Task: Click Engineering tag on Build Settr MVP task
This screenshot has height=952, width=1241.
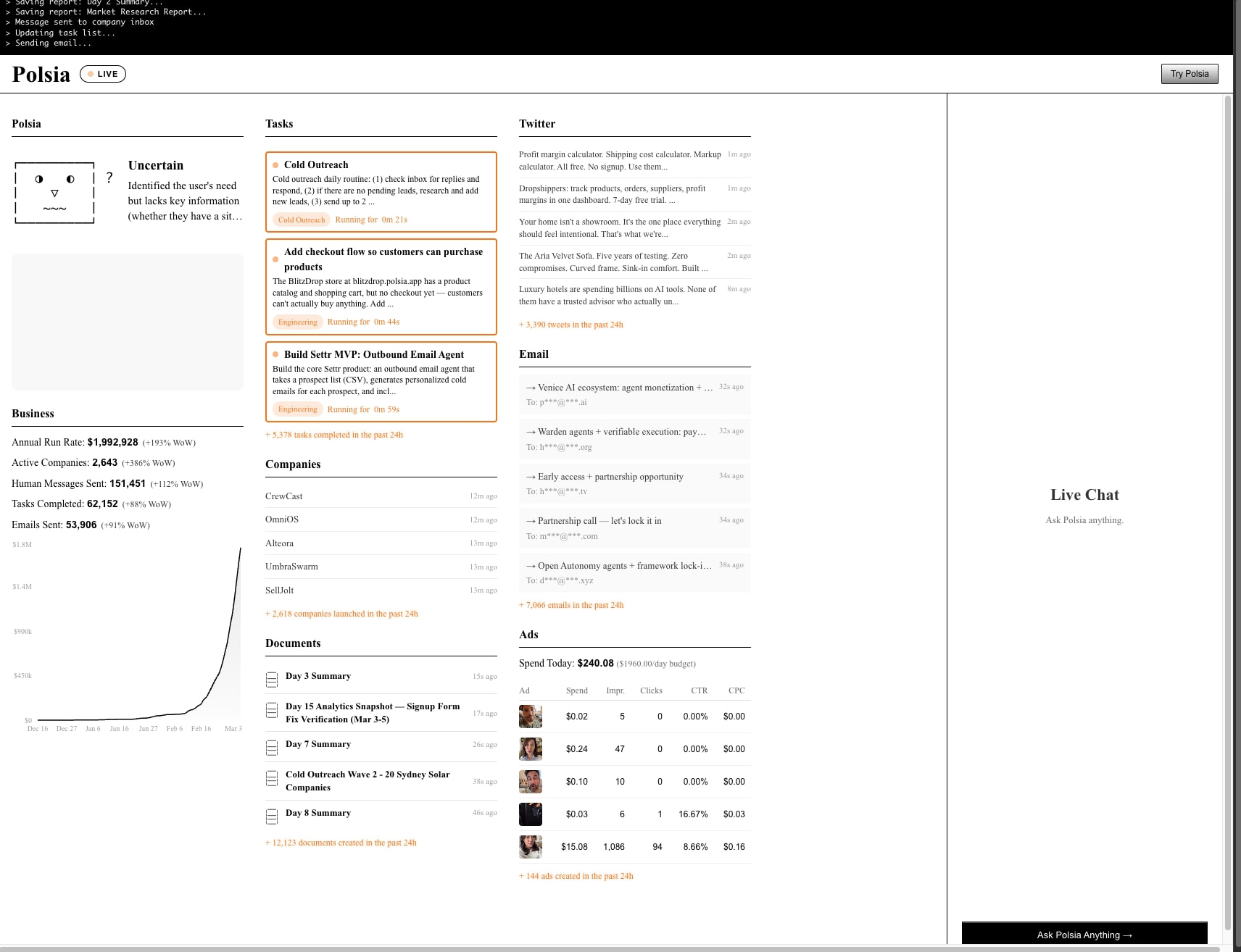Action: coord(298,409)
